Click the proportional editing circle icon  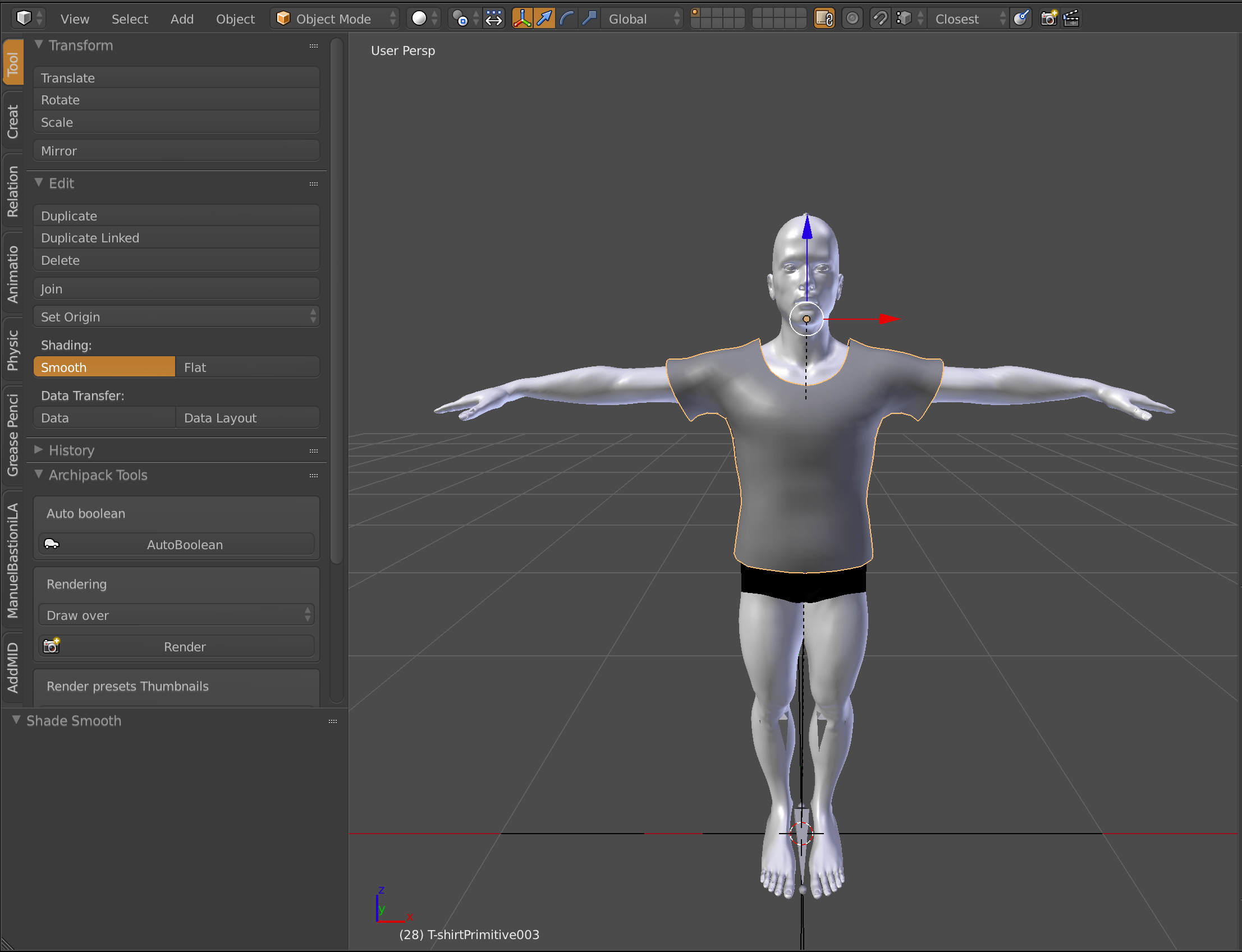click(852, 19)
